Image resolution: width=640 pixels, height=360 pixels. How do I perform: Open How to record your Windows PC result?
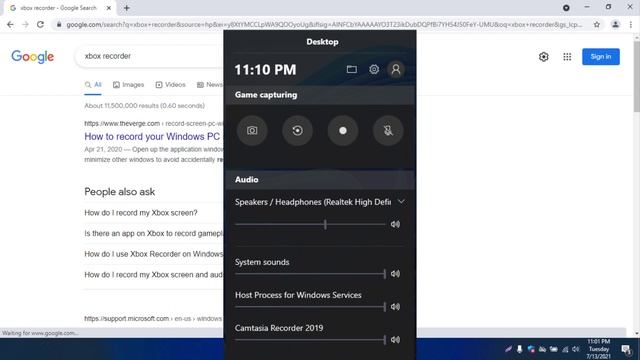pyautogui.click(x=152, y=136)
